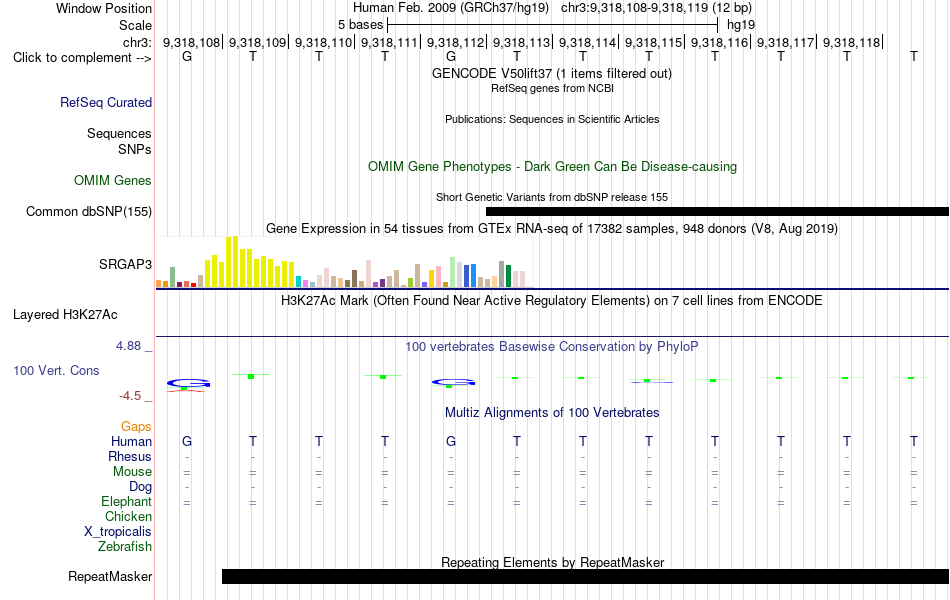Click the Human alignment row label
This screenshot has width=950, height=600.
pyautogui.click(x=131, y=441)
